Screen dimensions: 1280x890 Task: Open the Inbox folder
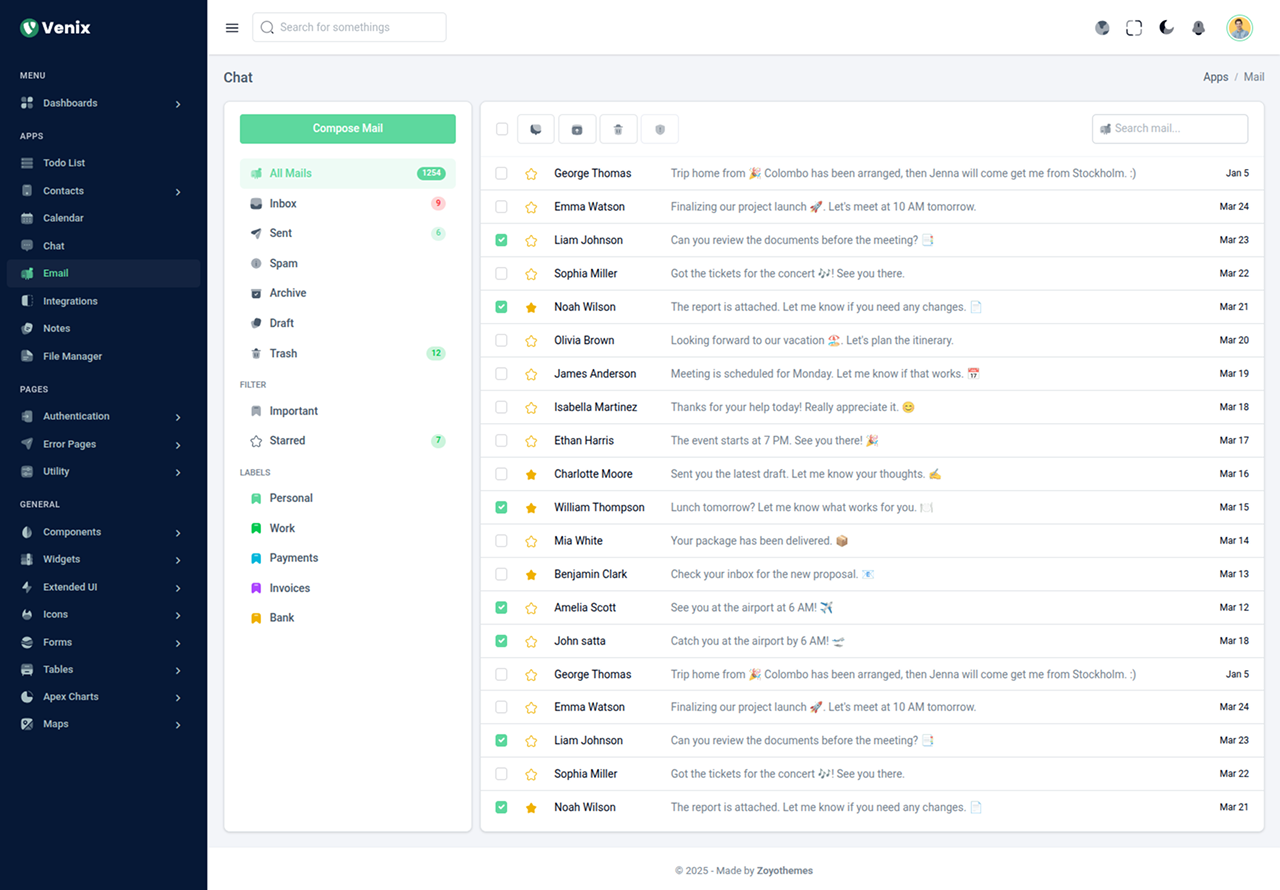(283, 203)
